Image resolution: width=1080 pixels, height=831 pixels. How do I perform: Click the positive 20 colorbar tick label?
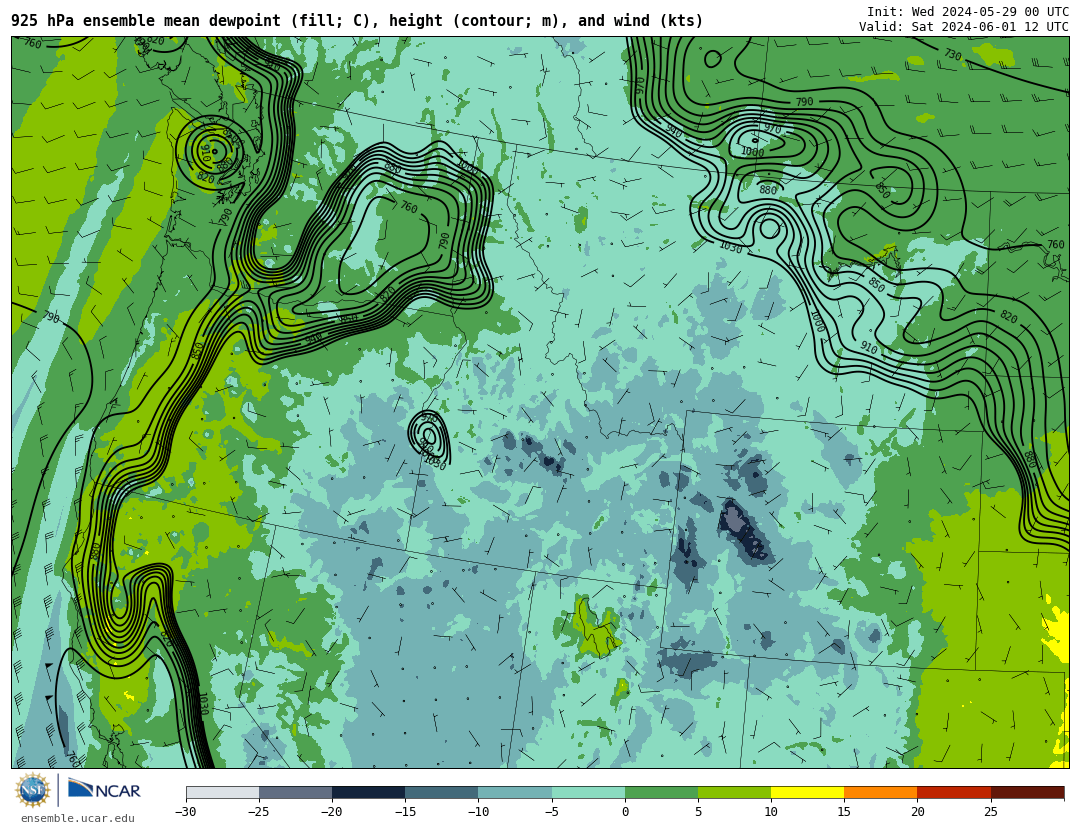click(917, 812)
